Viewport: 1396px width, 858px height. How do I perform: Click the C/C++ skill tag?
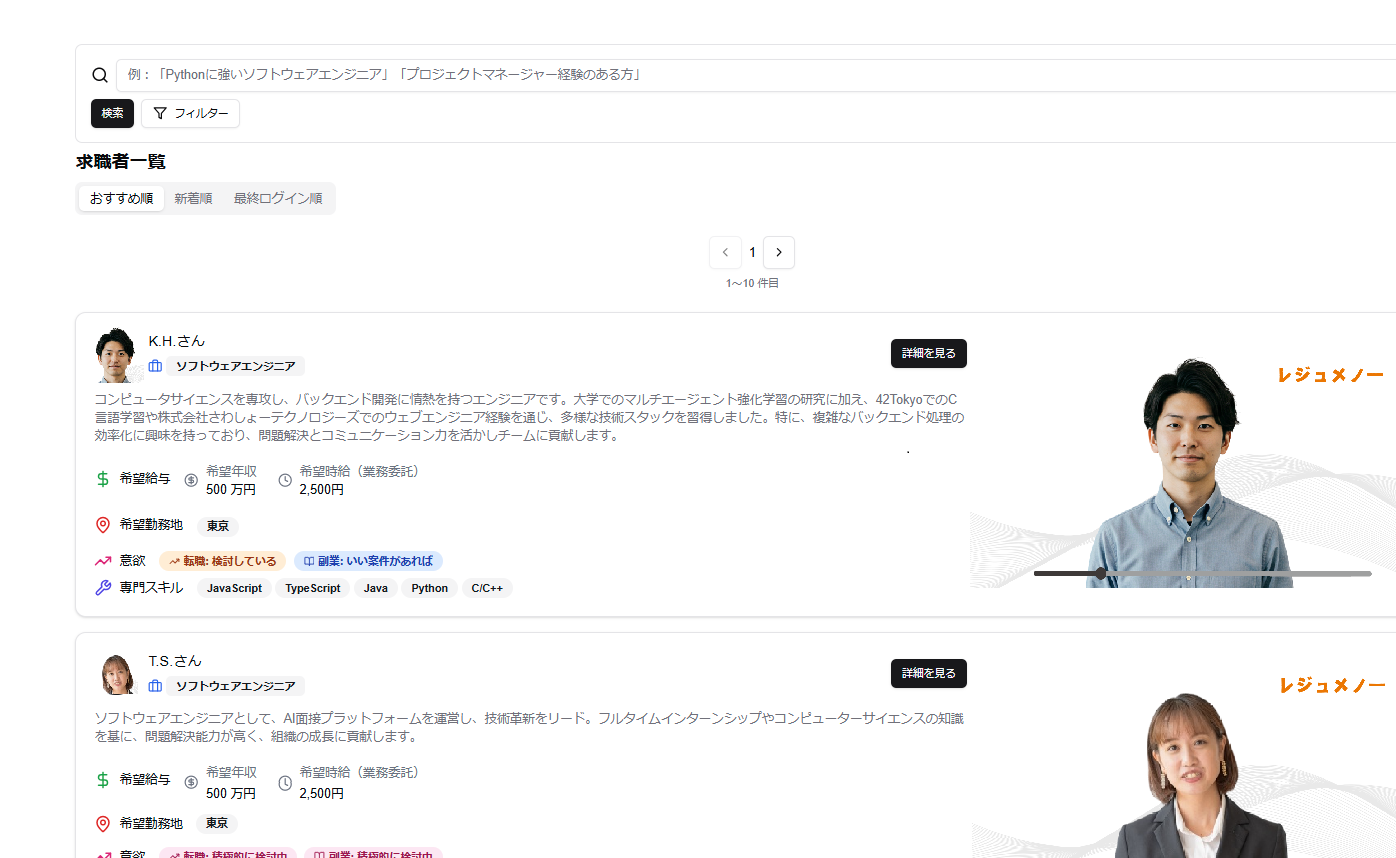pyautogui.click(x=487, y=588)
